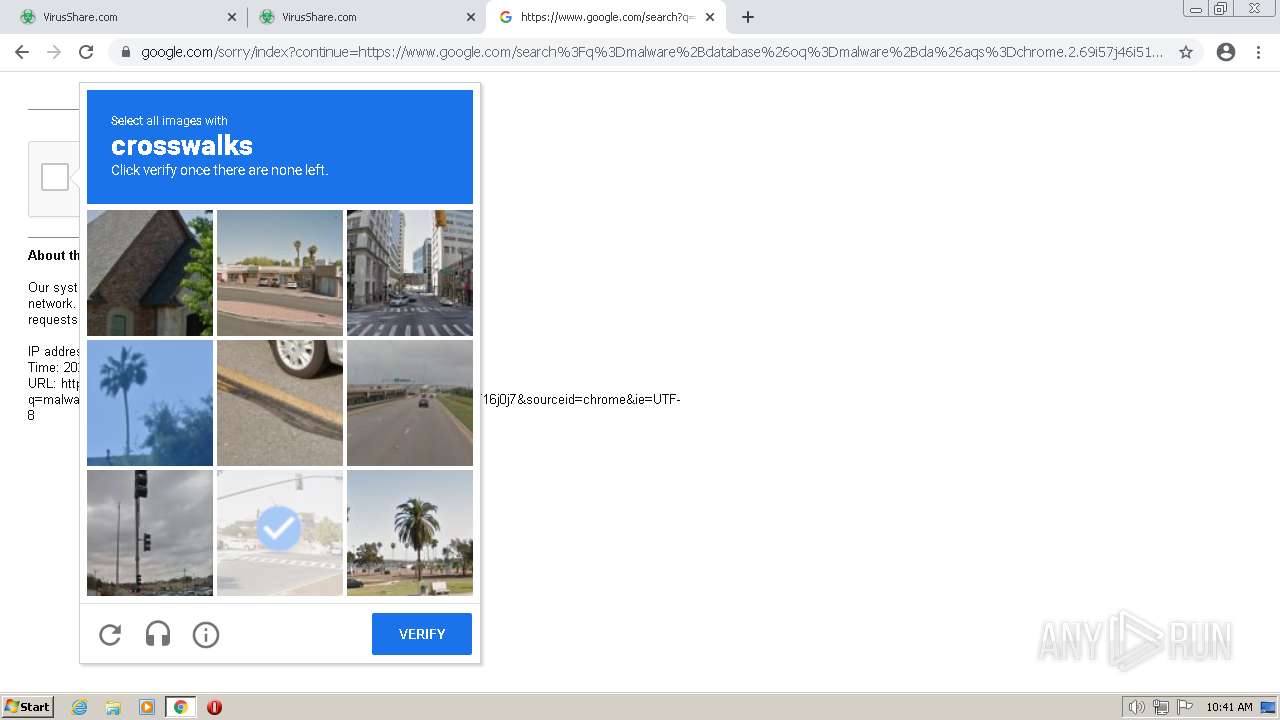The width and height of the screenshot is (1280, 720).
Task: Switch to the first VirusShare.com tab
Action: [127, 17]
